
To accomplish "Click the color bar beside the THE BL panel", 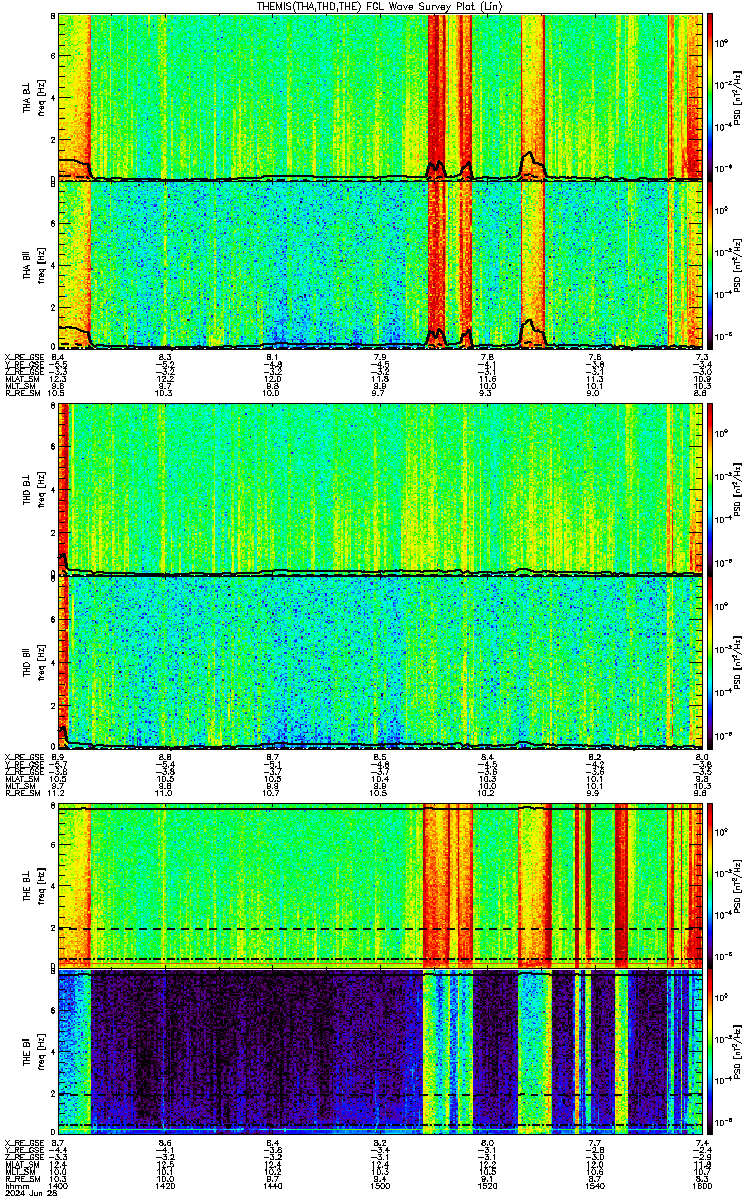I will (x=711, y=886).
